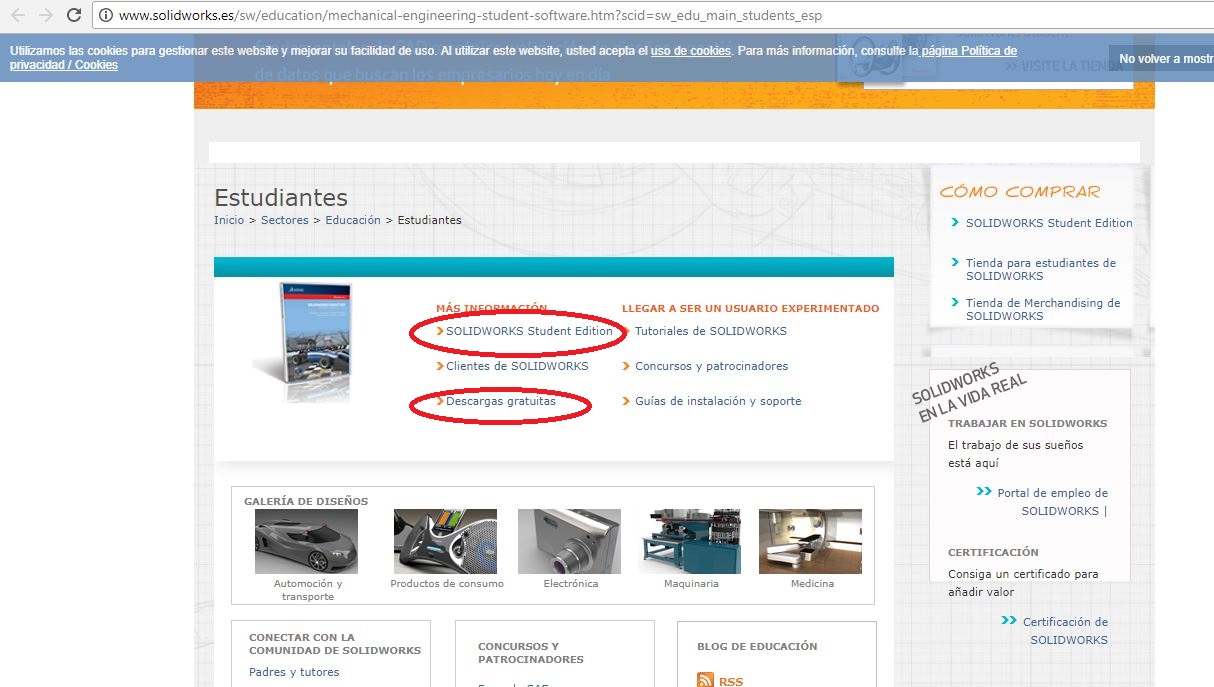The width and height of the screenshot is (1214, 687).
Task: Open the Padres y tutores link
Action: [x=294, y=672]
